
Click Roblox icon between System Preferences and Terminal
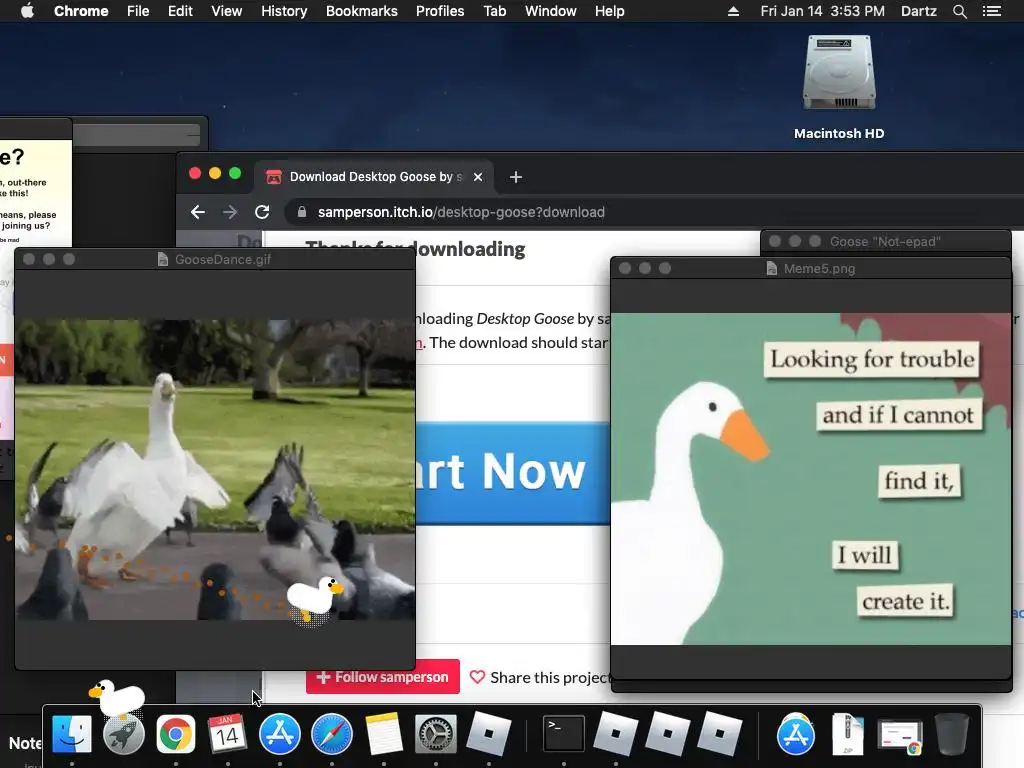click(488, 734)
